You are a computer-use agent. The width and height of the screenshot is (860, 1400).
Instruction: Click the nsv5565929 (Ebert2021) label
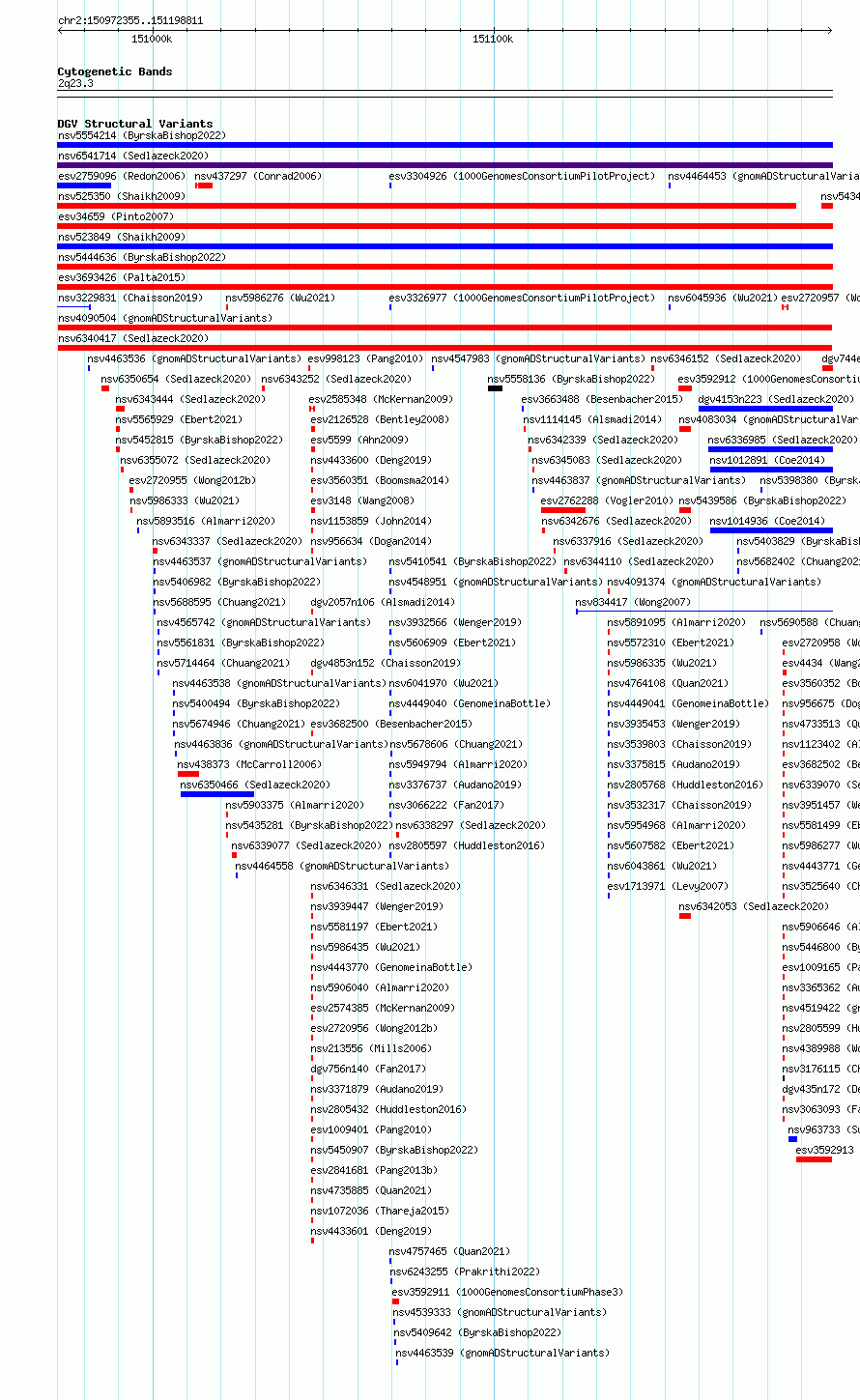pyautogui.click(x=180, y=420)
